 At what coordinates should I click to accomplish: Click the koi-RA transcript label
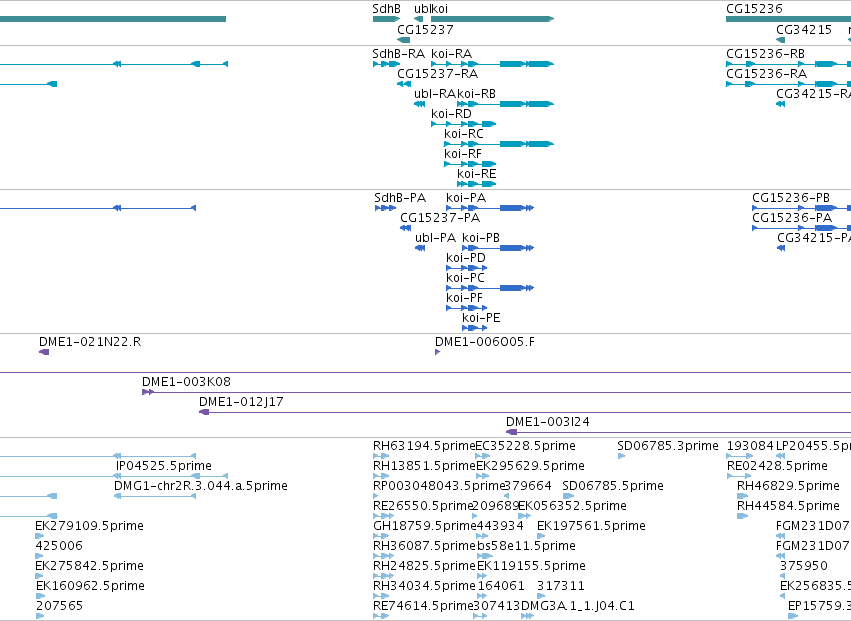tap(452, 54)
